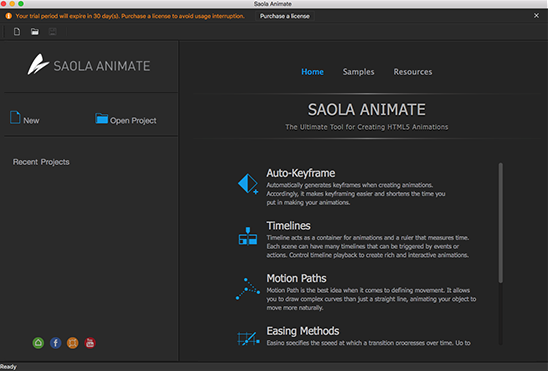Click the Motion Paths icon
This screenshot has height=371, width=548.
[248, 289]
